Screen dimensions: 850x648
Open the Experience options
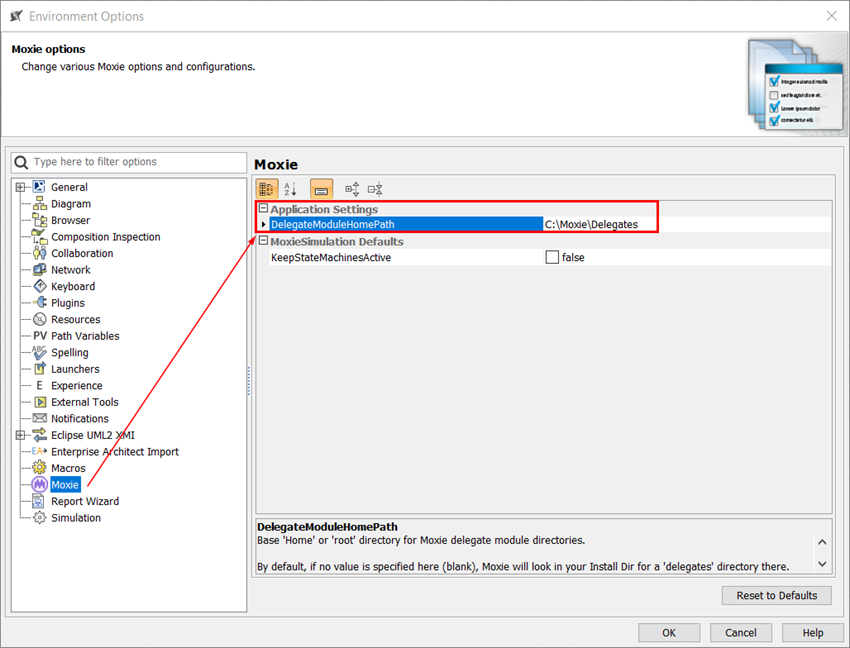tap(76, 386)
